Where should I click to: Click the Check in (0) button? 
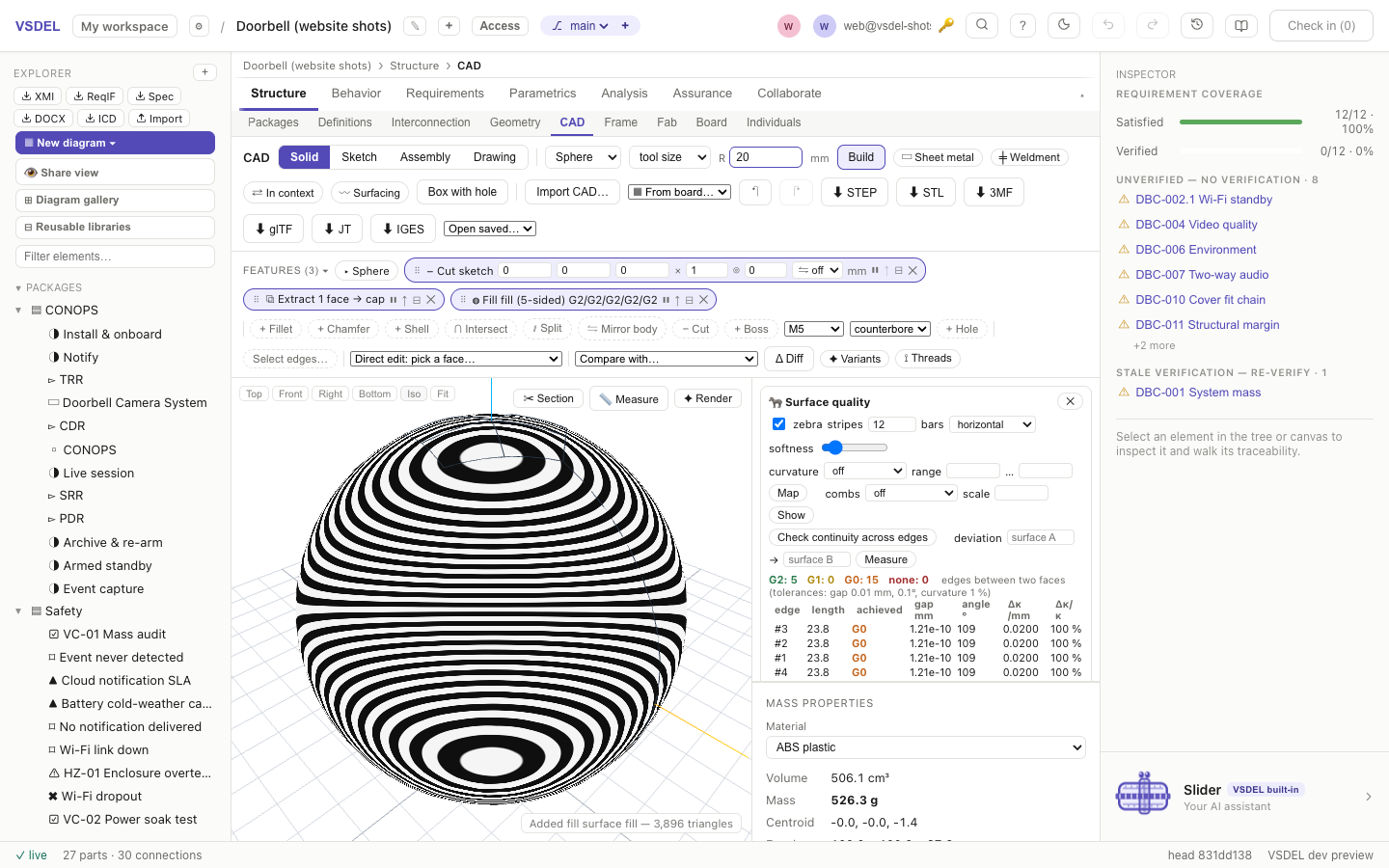[1321, 26]
